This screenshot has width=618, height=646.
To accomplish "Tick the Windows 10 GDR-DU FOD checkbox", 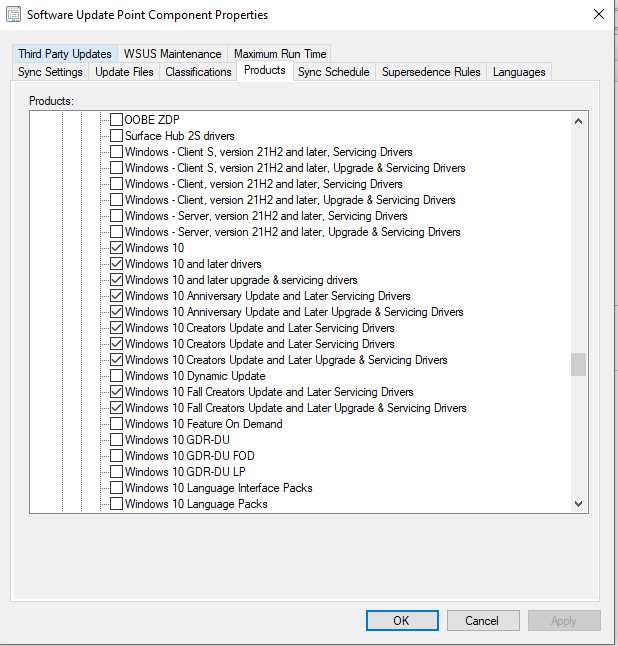I will [x=117, y=456].
